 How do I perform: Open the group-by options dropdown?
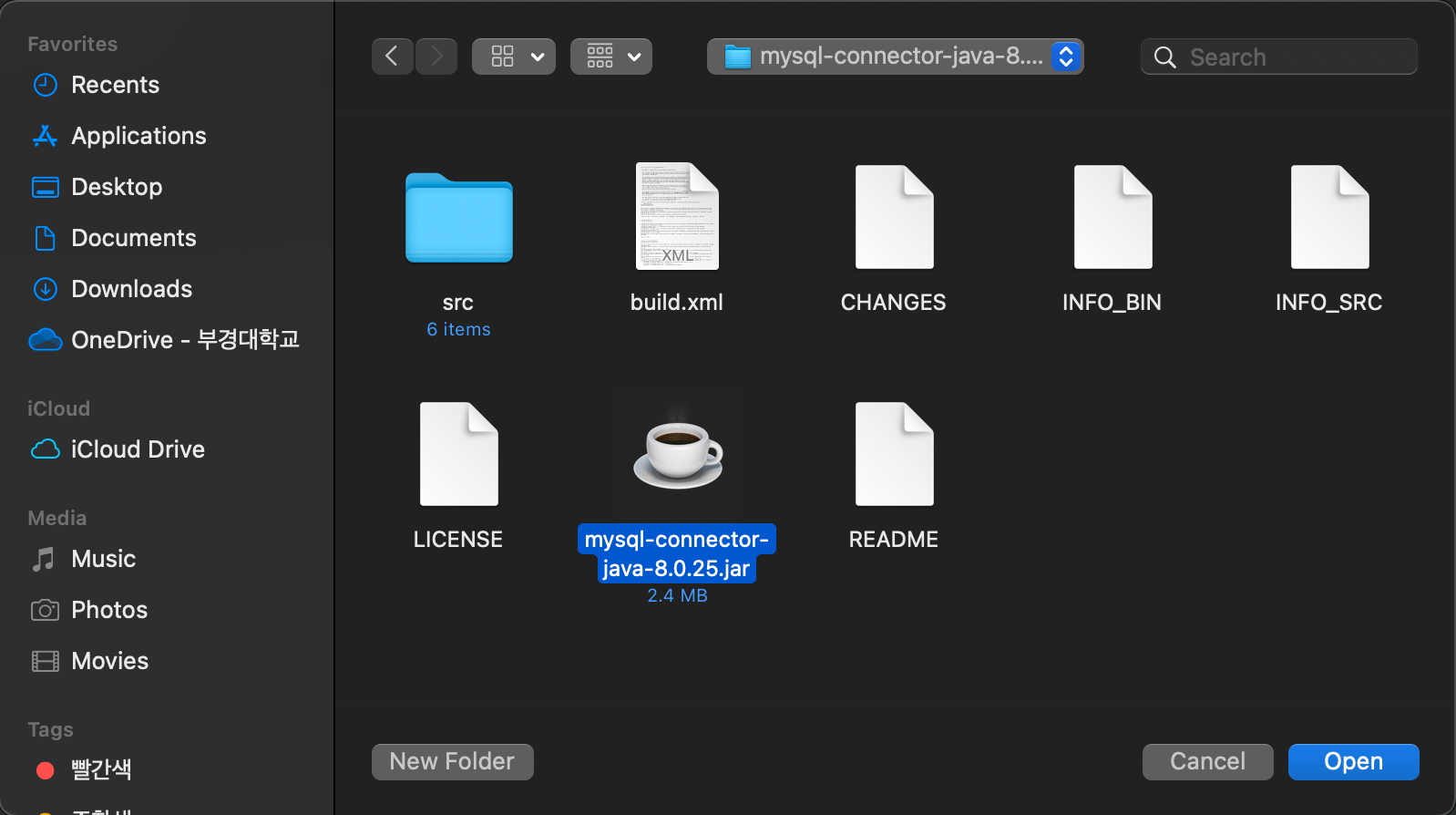pyautogui.click(x=611, y=57)
